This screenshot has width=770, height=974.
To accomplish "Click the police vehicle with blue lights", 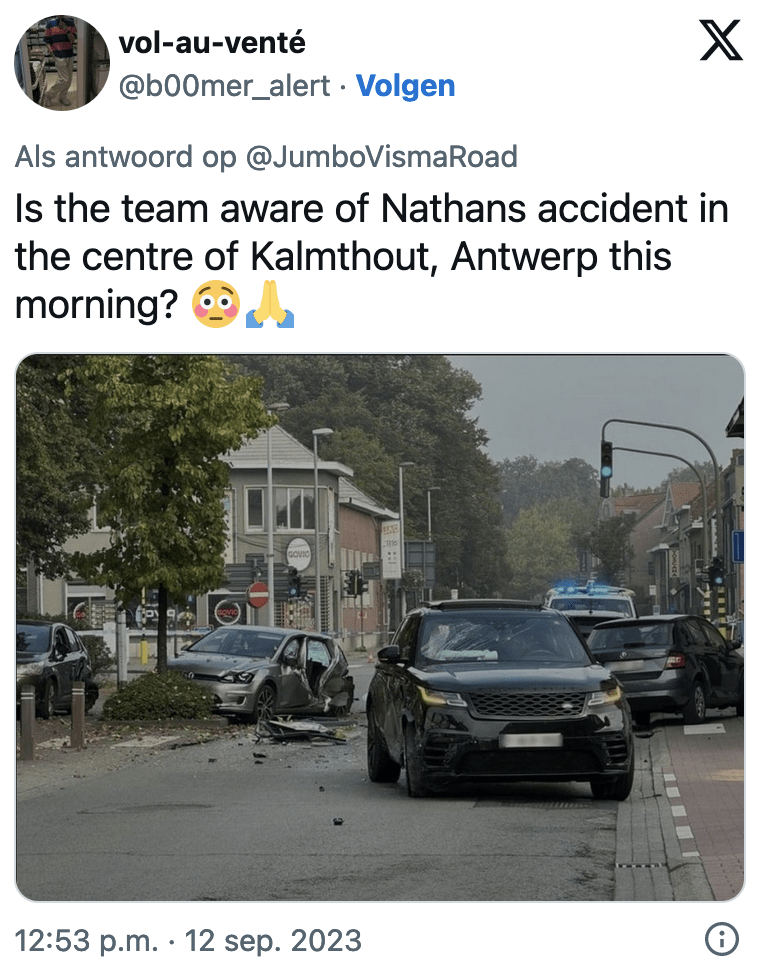I will click(x=590, y=601).
